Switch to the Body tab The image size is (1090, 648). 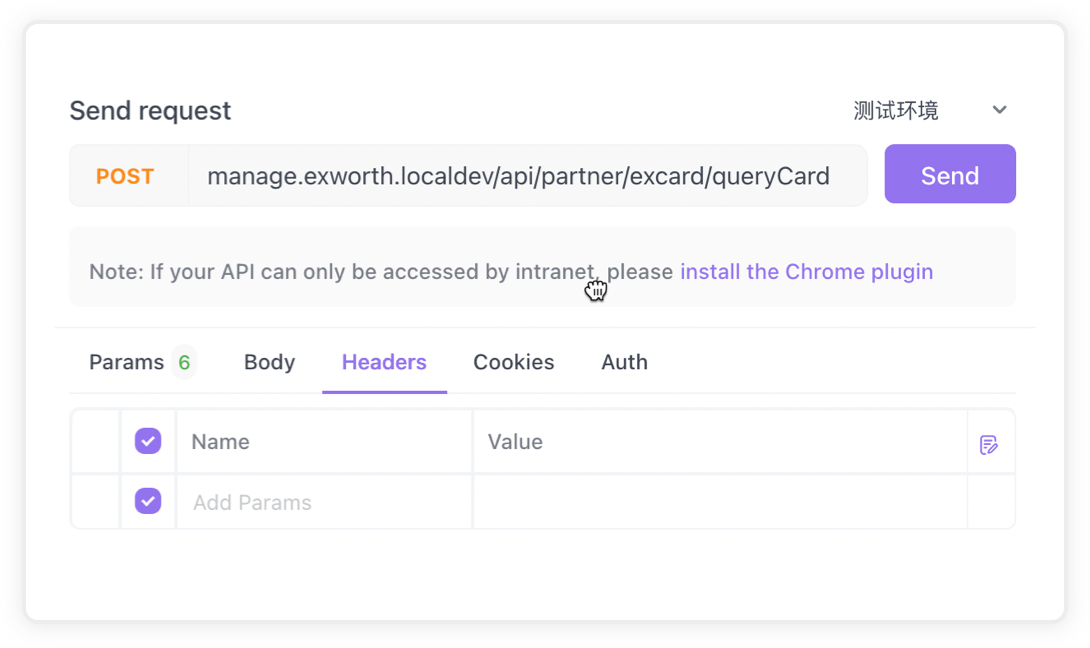point(269,362)
